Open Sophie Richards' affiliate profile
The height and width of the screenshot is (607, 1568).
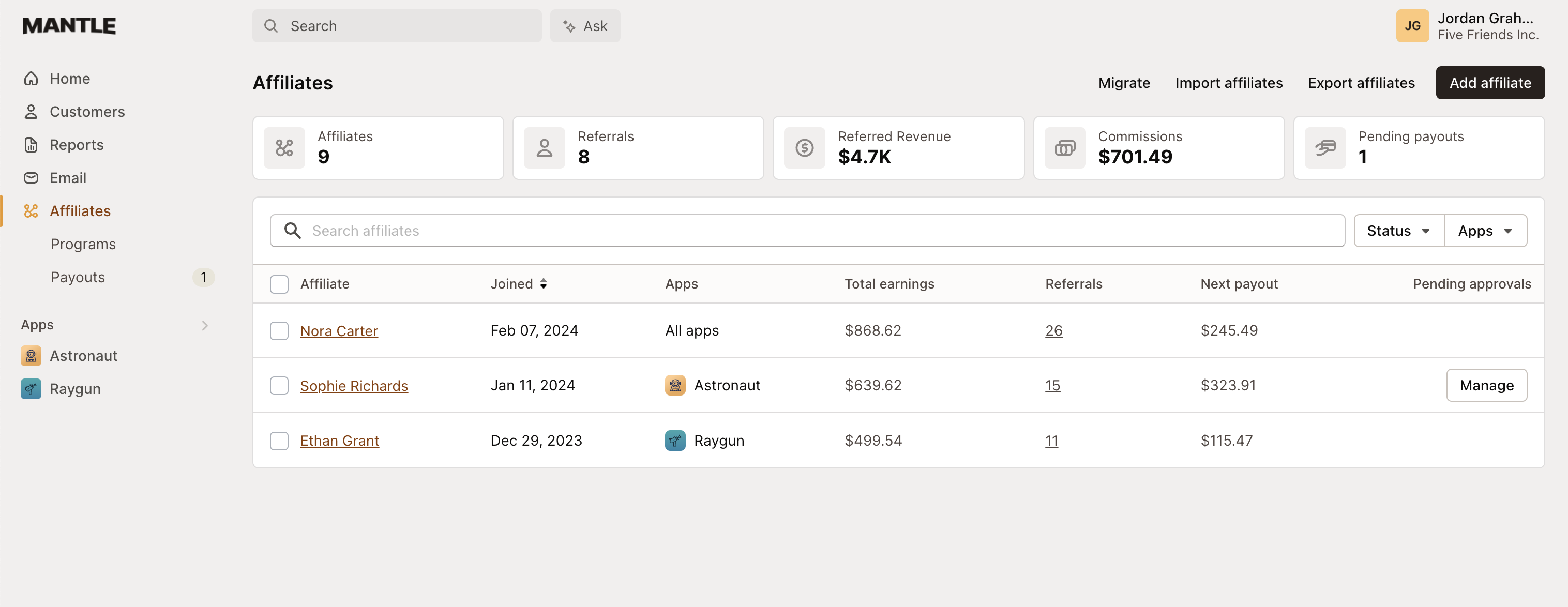[x=354, y=385]
